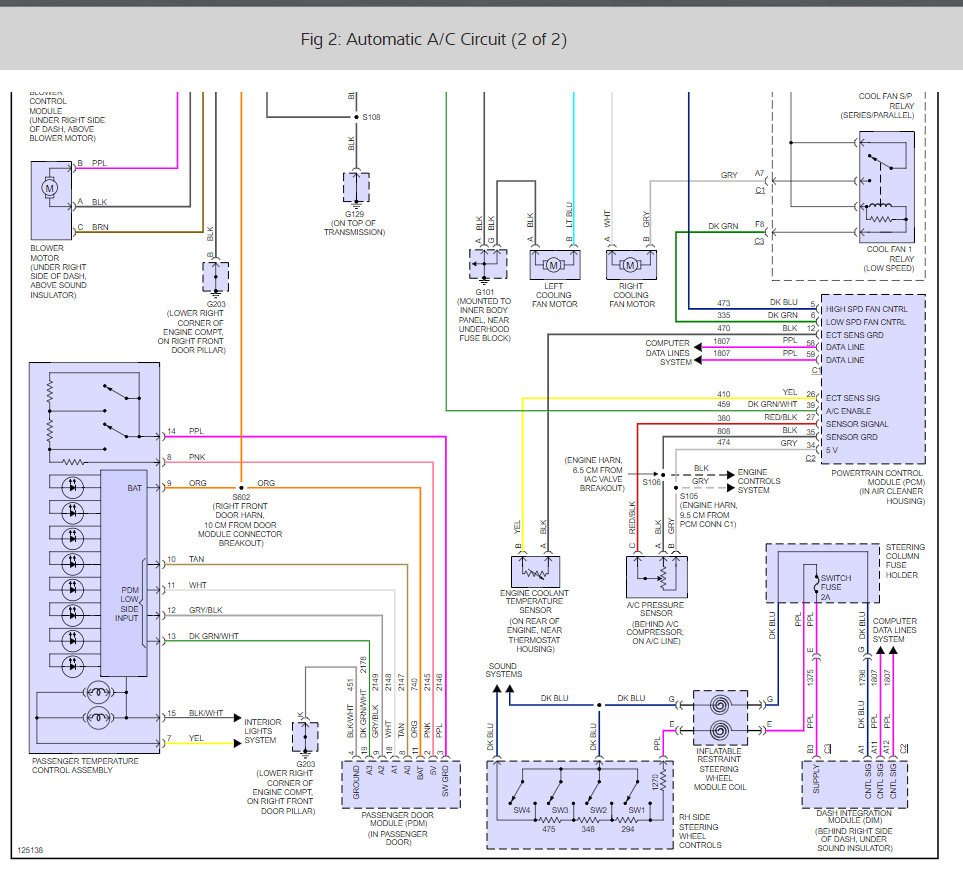Select the 1270 resistor symbol in steering controls

(663, 782)
